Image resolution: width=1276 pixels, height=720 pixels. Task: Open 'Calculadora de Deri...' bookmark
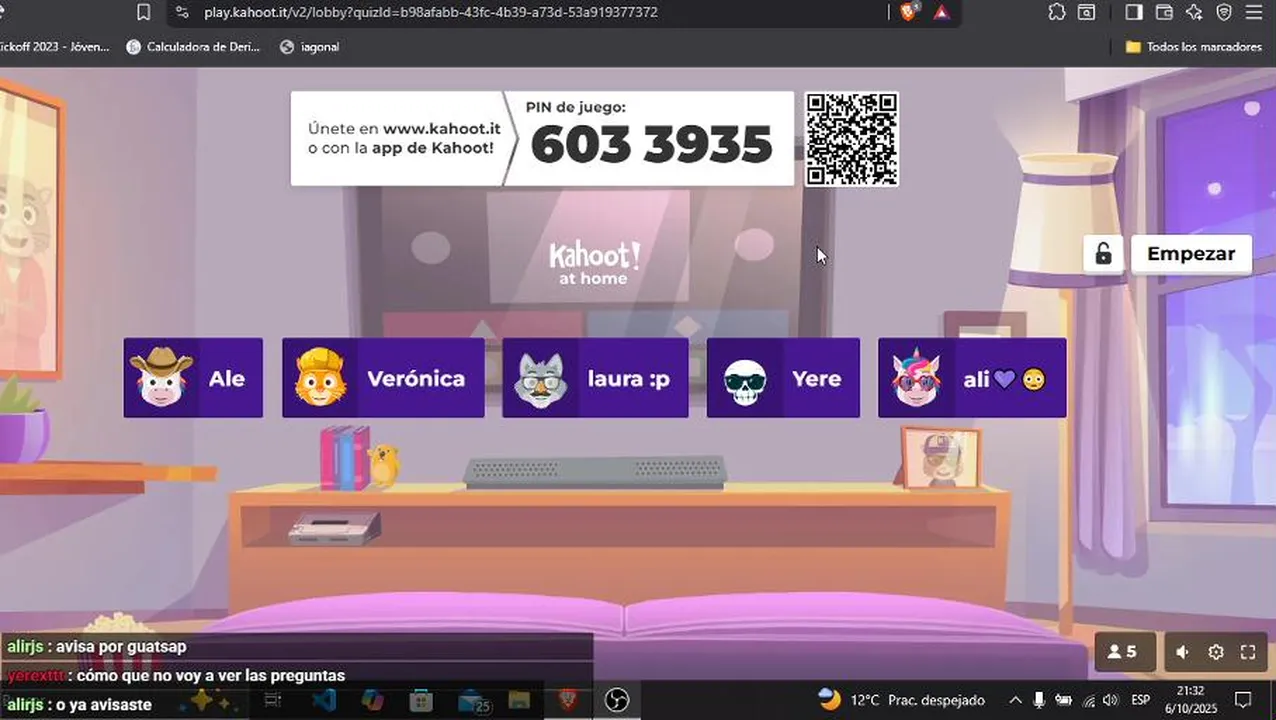(x=193, y=47)
